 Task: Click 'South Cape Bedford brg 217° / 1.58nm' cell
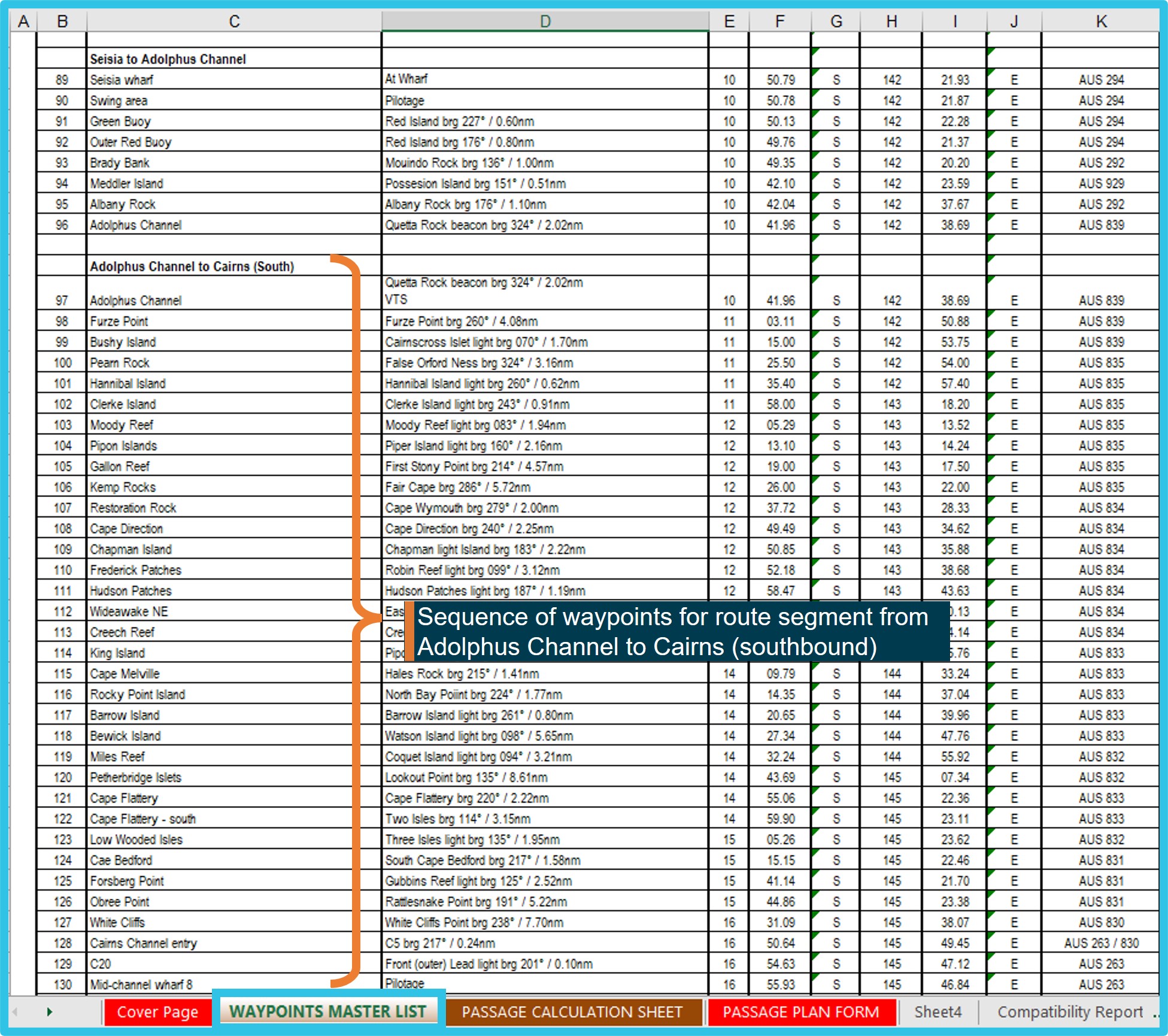click(x=545, y=860)
